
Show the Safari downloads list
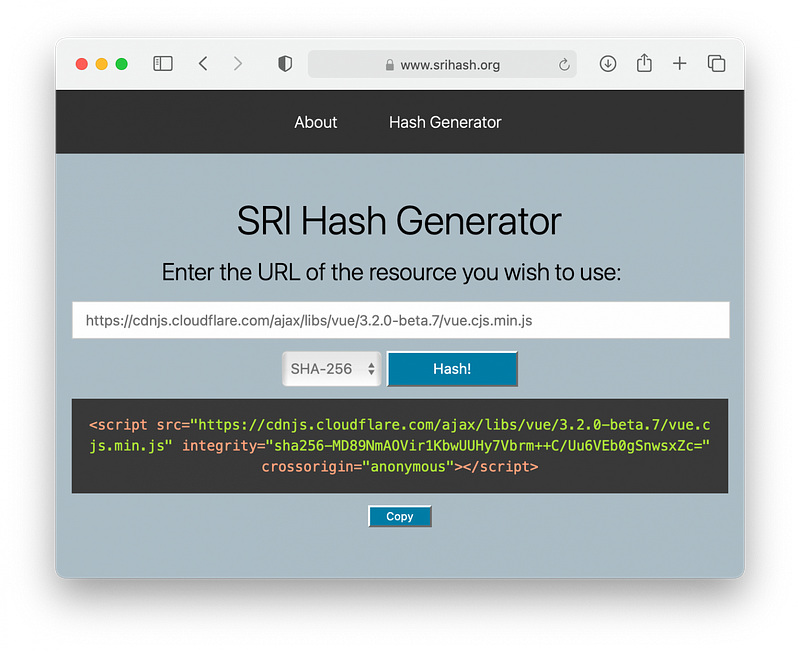pos(608,64)
